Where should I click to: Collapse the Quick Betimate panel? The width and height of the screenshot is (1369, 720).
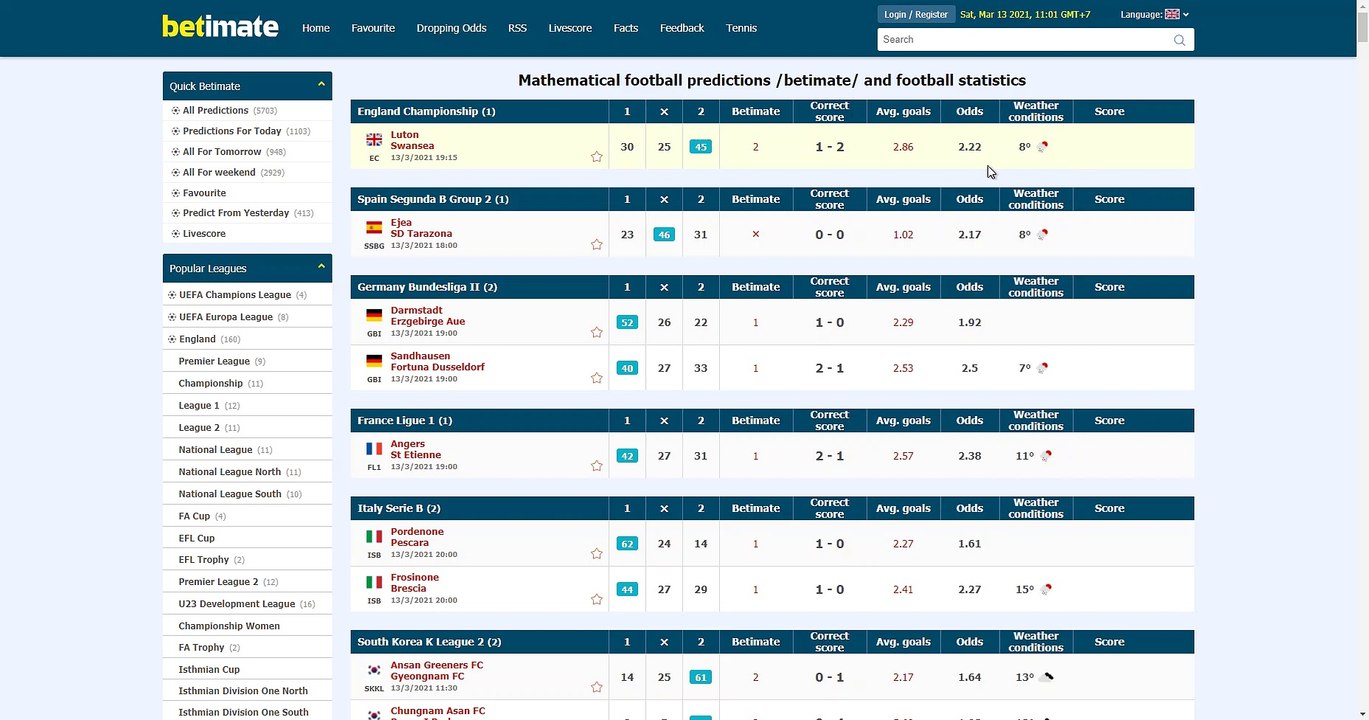321,85
